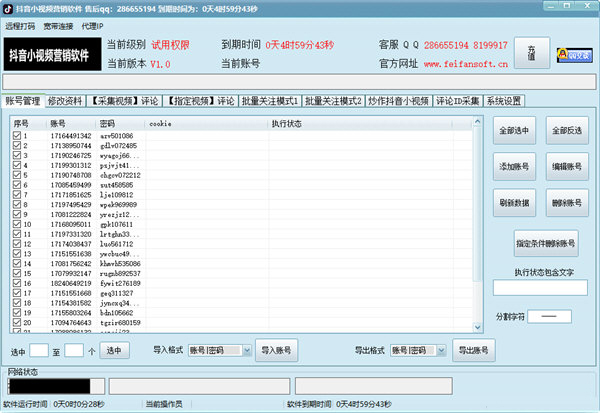Toggle the row 14 checkbox

17,263
